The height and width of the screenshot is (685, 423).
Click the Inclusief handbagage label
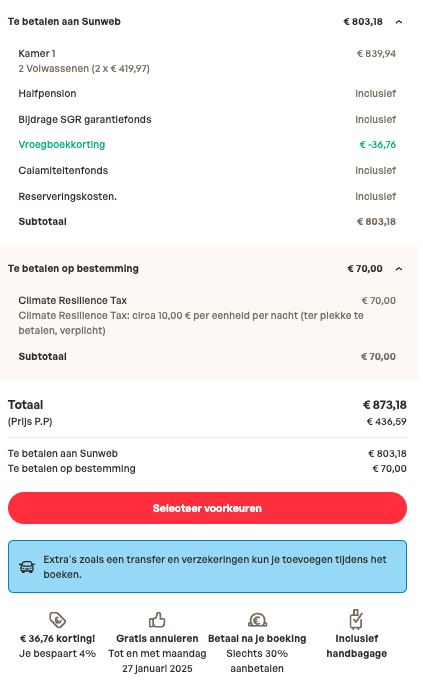click(x=357, y=646)
